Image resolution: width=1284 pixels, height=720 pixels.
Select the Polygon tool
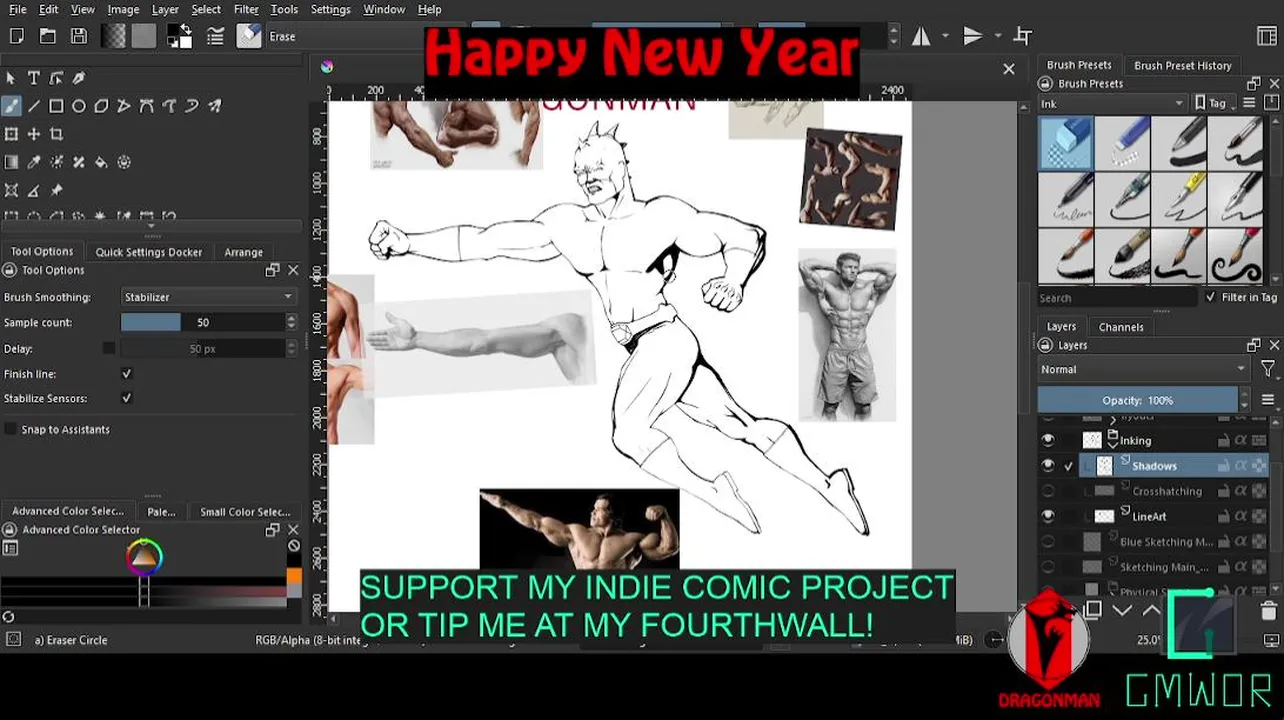pos(101,105)
